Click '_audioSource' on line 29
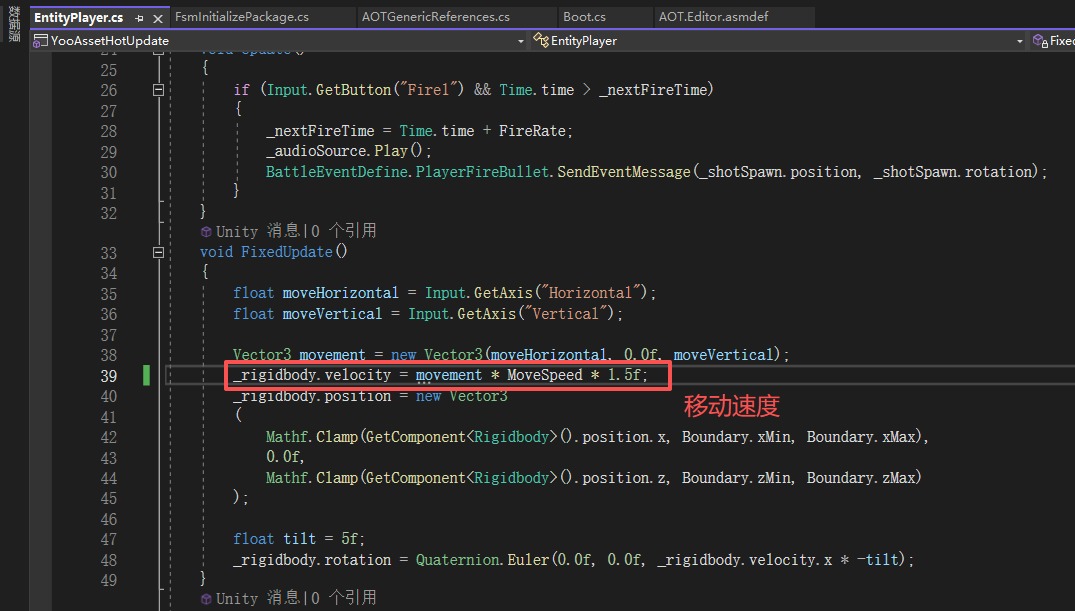Screen dimensions: 1075x611 [317, 151]
